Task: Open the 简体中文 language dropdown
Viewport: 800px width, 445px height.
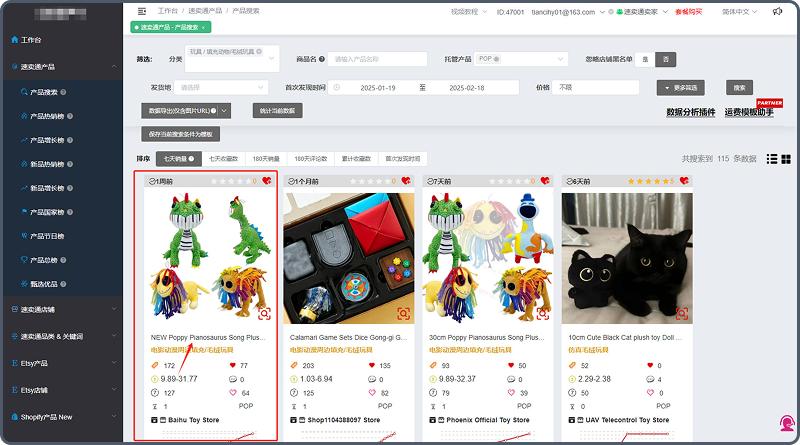Action: coord(739,12)
